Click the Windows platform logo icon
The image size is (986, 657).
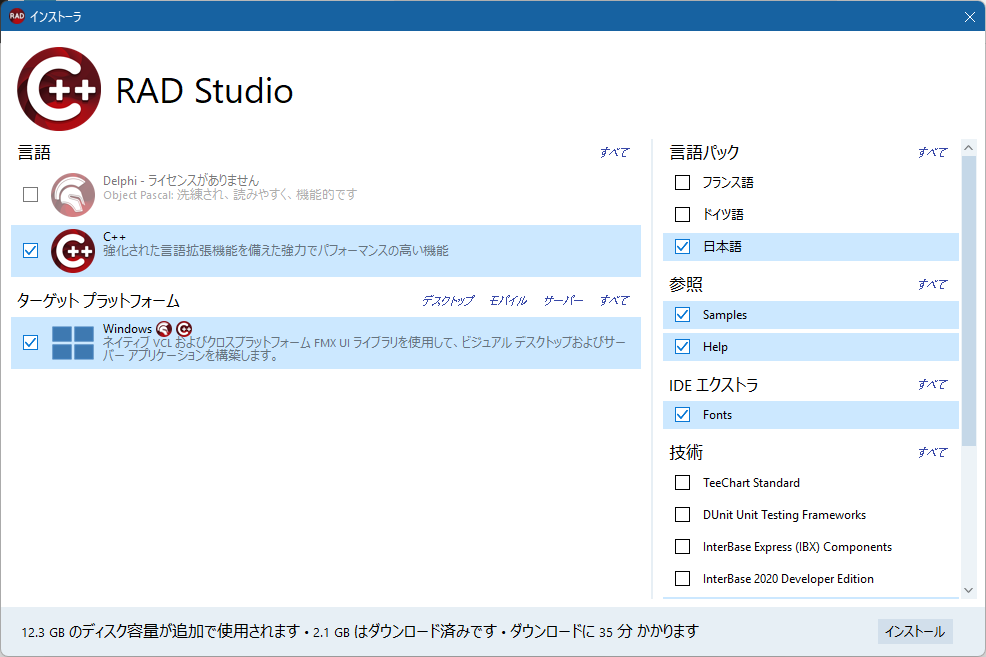(x=73, y=343)
